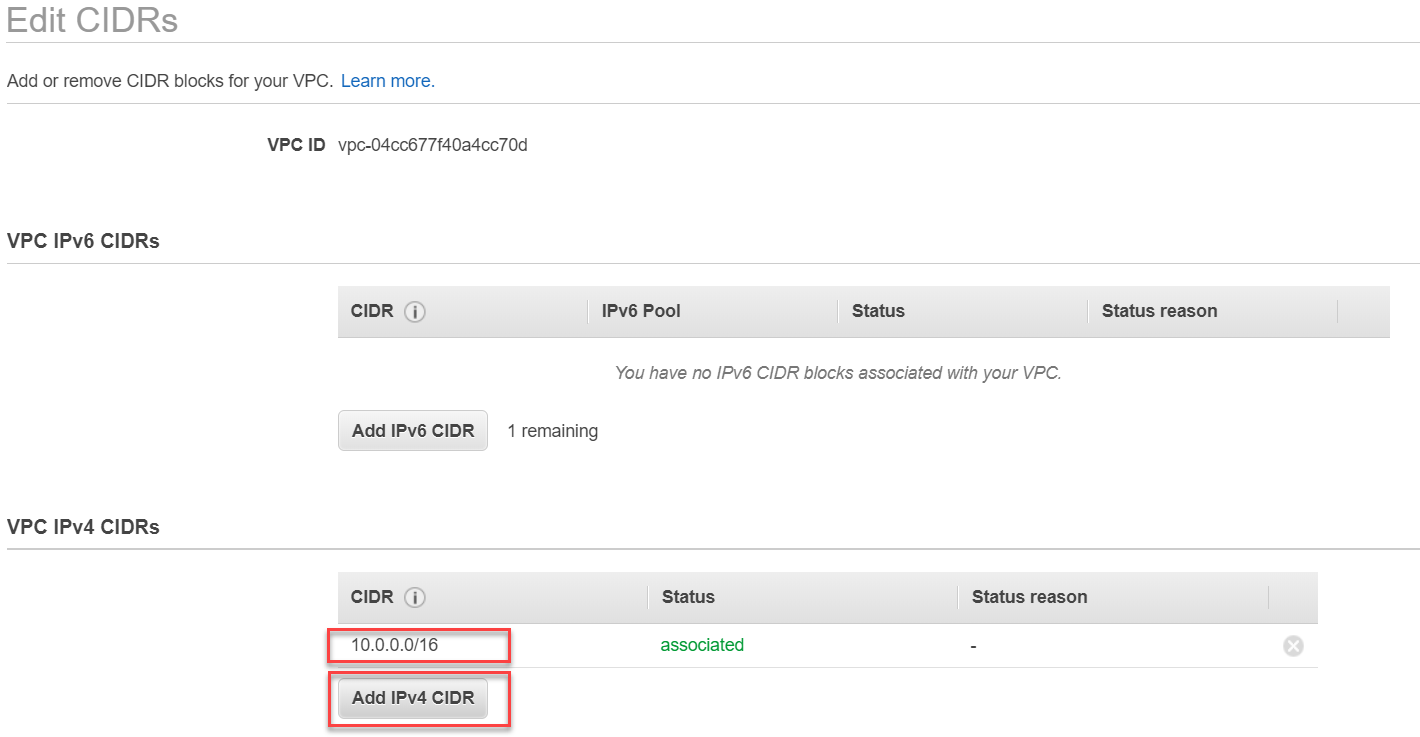Click the IPv4 Status reason column header
The width and height of the screenshot is (1420, 737).
pos(1029,597)
